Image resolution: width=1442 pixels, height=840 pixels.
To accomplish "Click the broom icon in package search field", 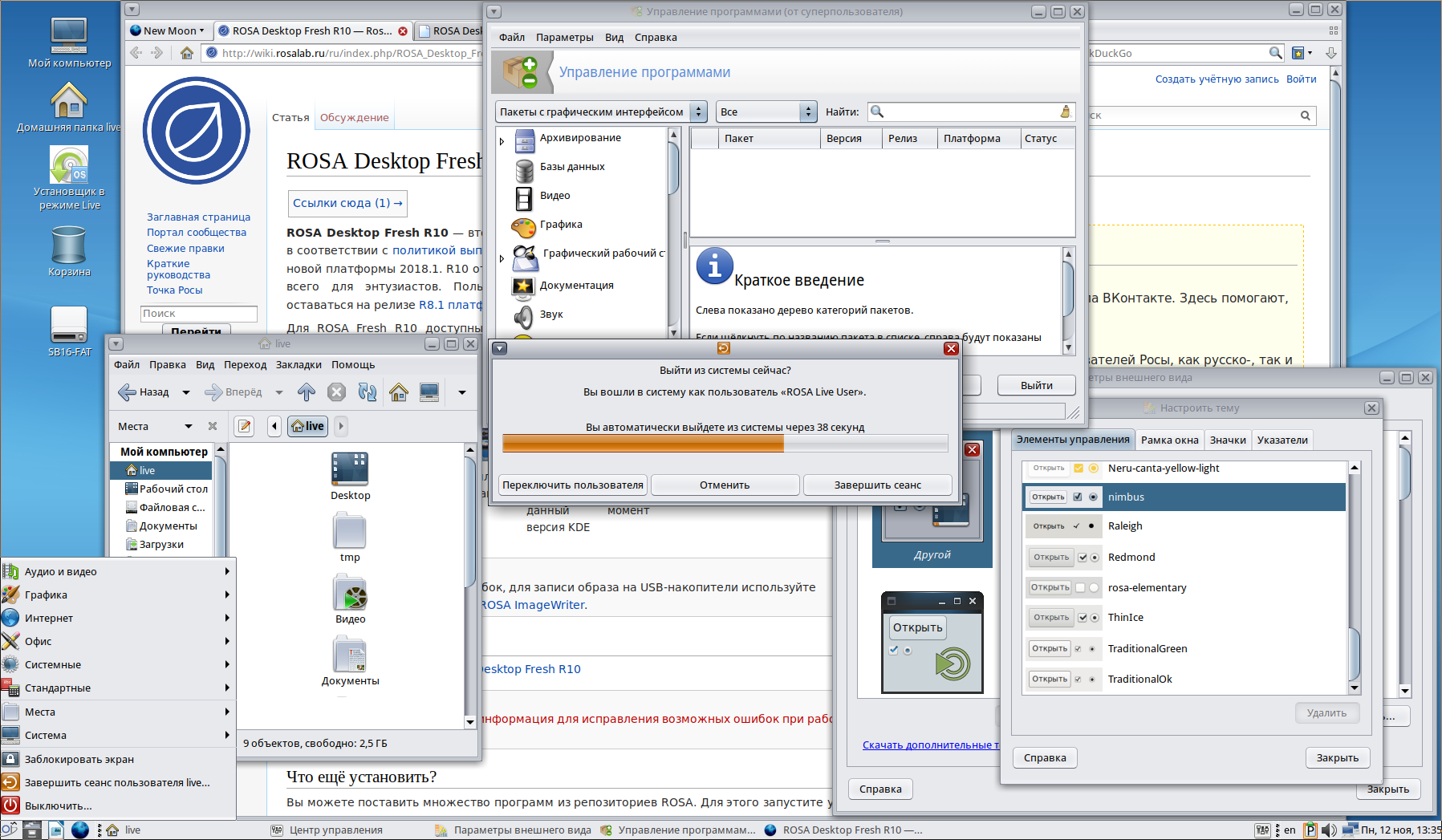I will tap(1065, 112).
